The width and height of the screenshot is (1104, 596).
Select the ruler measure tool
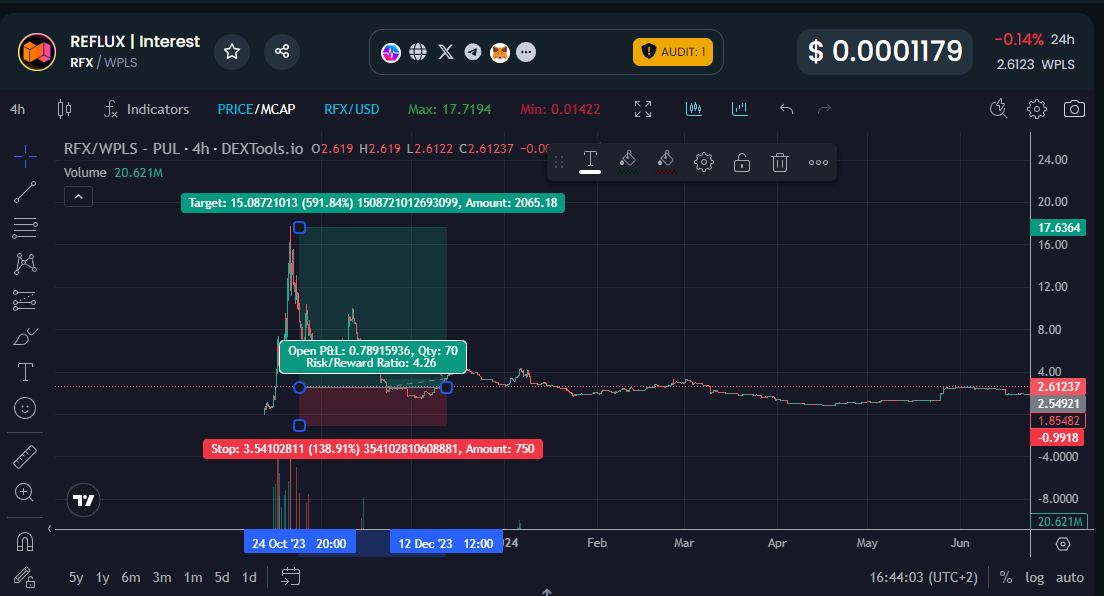coord(25,457)
